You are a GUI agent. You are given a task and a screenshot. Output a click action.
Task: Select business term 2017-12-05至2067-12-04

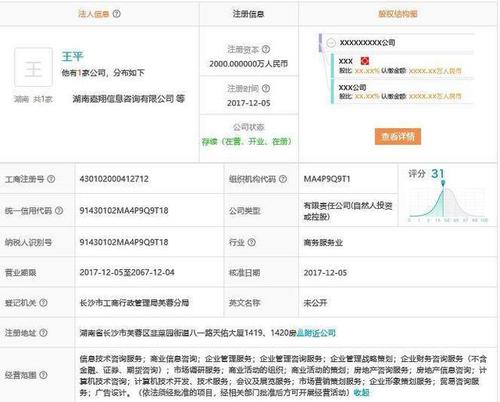coord(127,272)
